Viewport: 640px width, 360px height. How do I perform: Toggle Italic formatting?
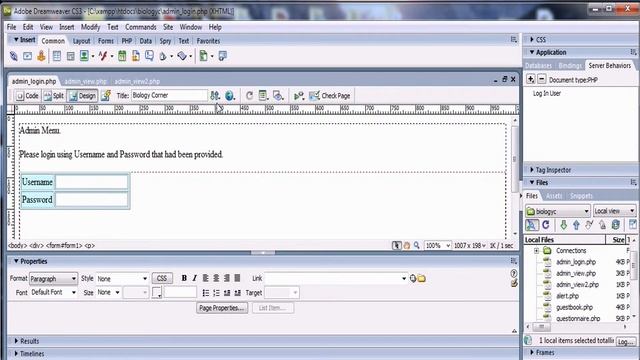click(195, 278)
